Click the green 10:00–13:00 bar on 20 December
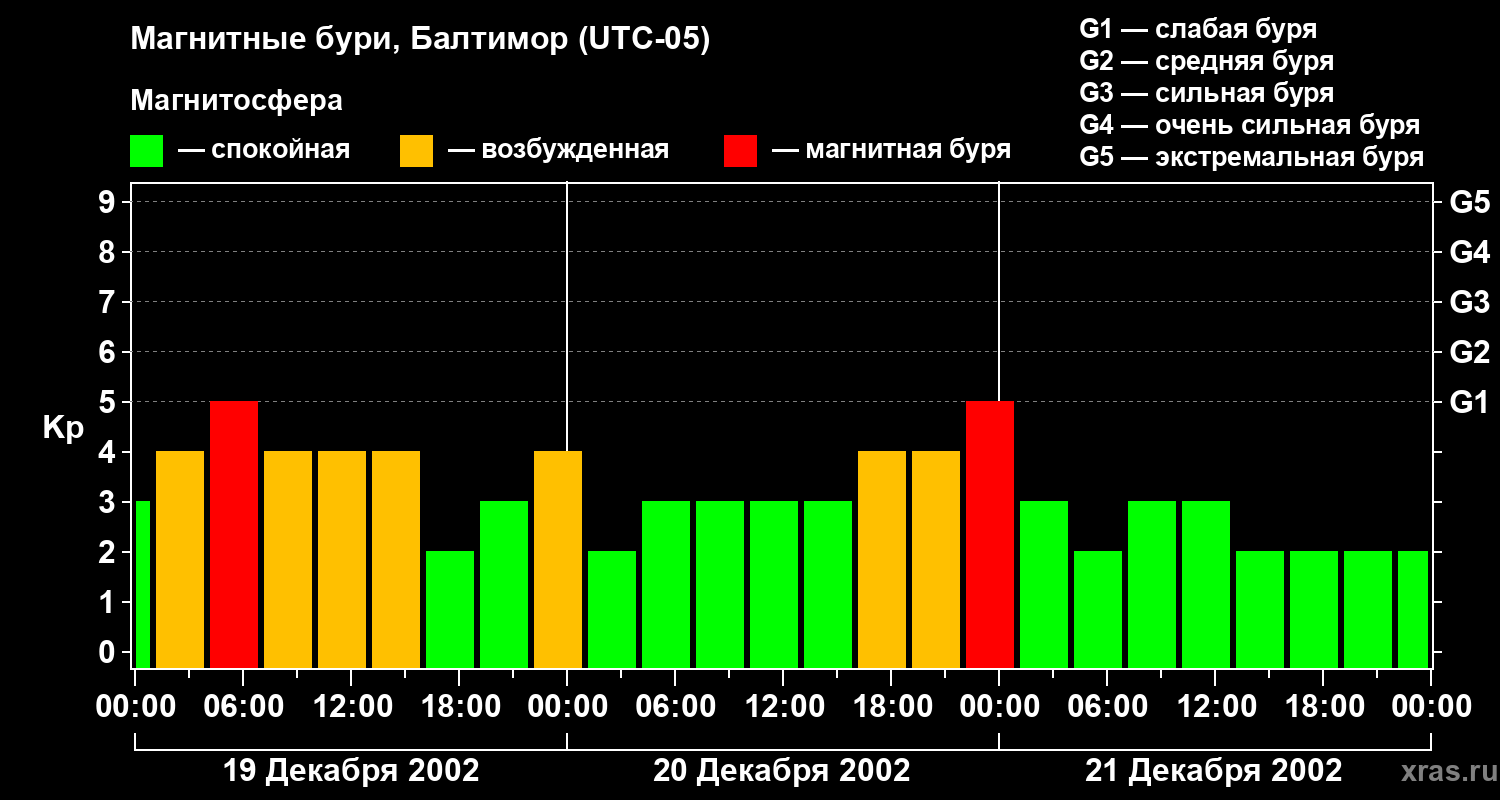Viewport: 1500px width, 800px height. 774,584
